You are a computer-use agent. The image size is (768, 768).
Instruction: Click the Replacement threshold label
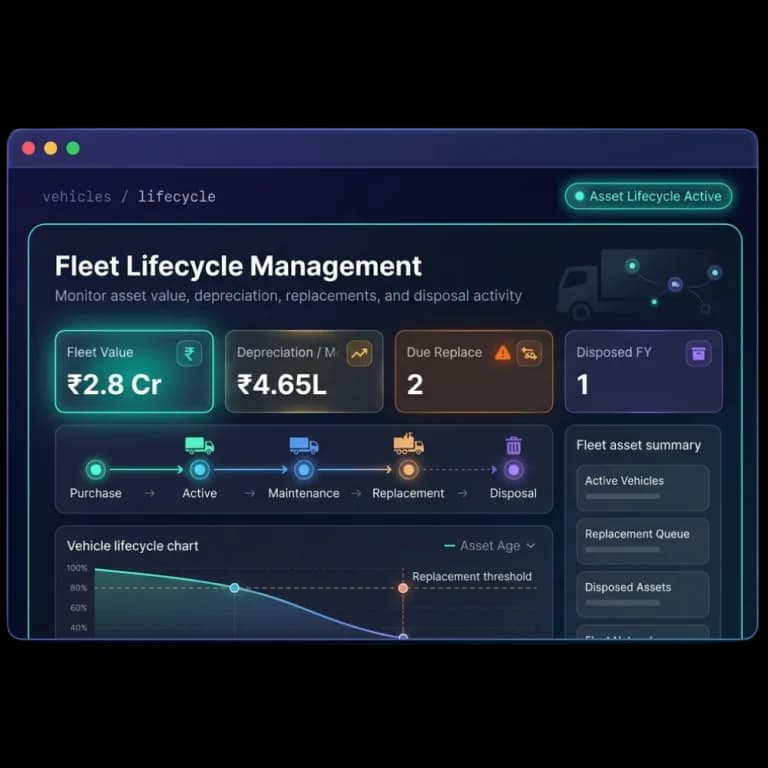pos(472,576)
